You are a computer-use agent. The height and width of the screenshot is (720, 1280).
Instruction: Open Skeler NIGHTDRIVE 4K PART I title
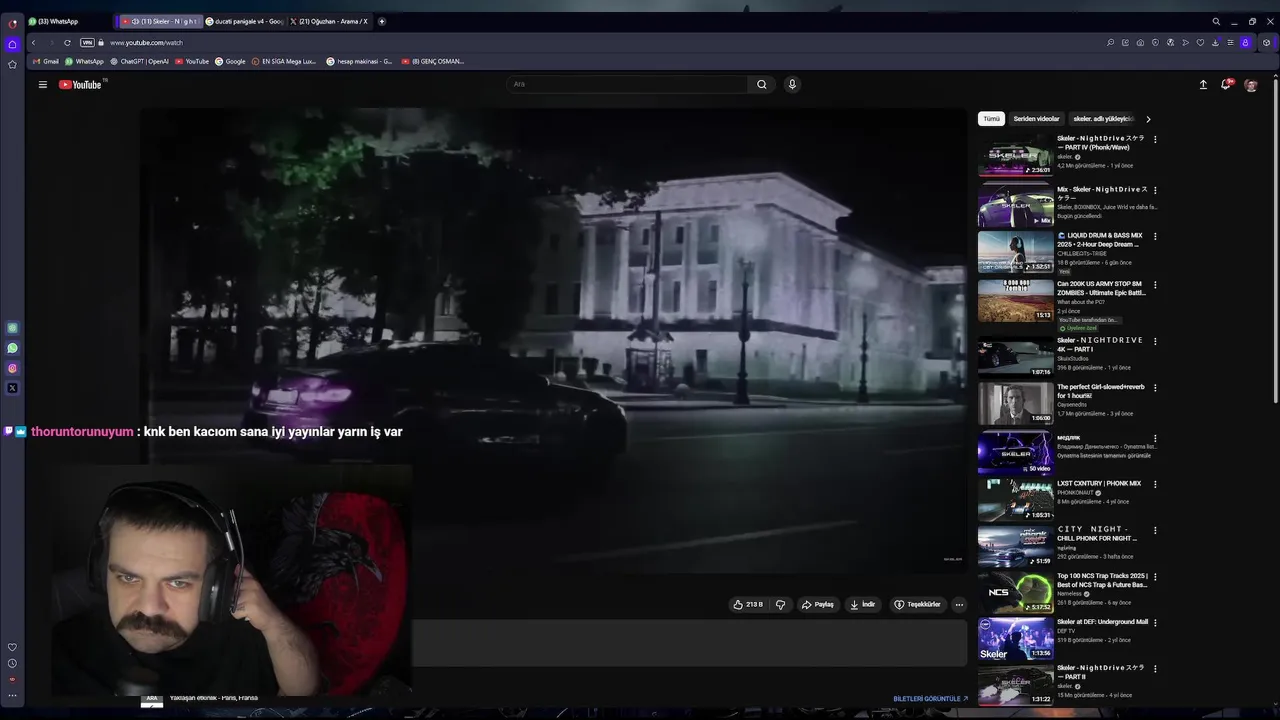click(x=1100, y=345)
